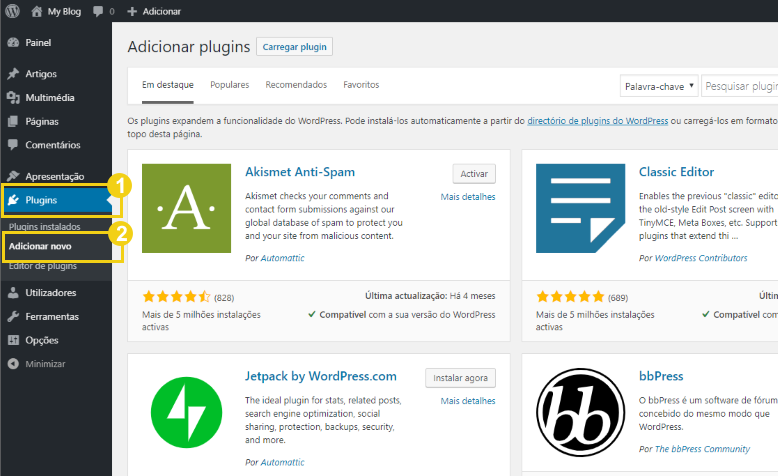Image resolution: width=778 pixels, height=476 pixels.
Task: Click the Páginas pages icon
Action: 13,121
